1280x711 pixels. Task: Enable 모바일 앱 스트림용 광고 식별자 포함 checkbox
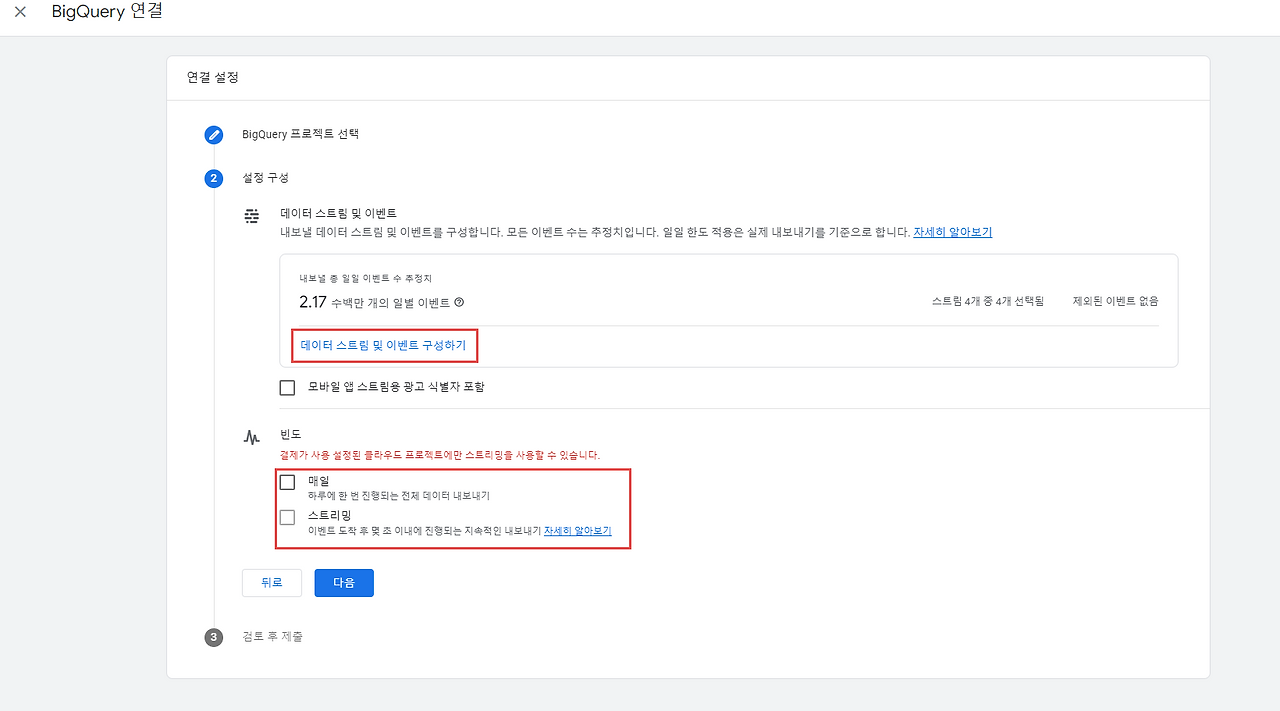point(288,387)
